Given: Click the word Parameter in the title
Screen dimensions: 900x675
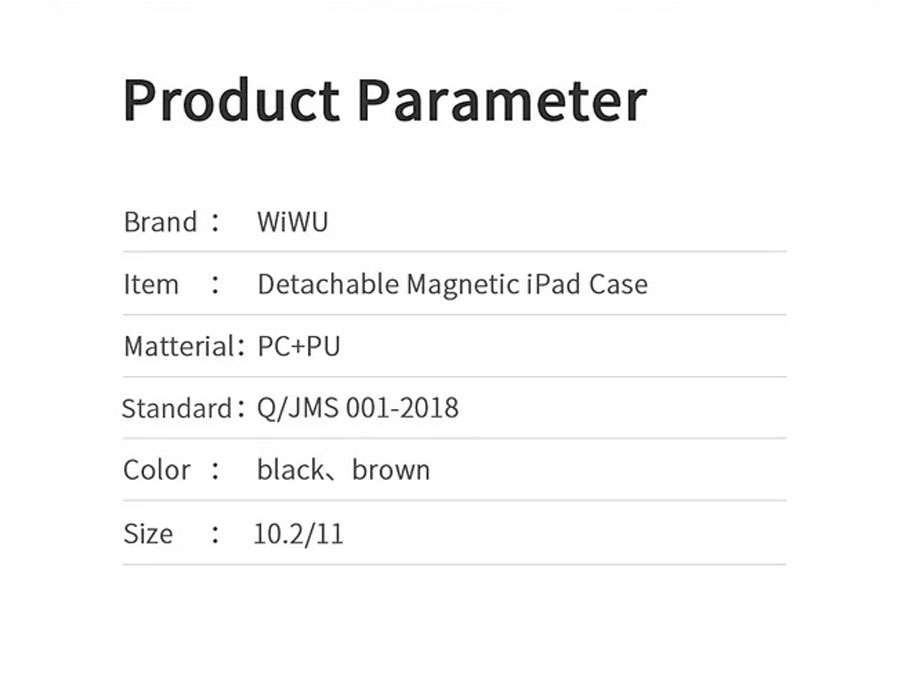Looking at the screenshot, I should 502,102.
